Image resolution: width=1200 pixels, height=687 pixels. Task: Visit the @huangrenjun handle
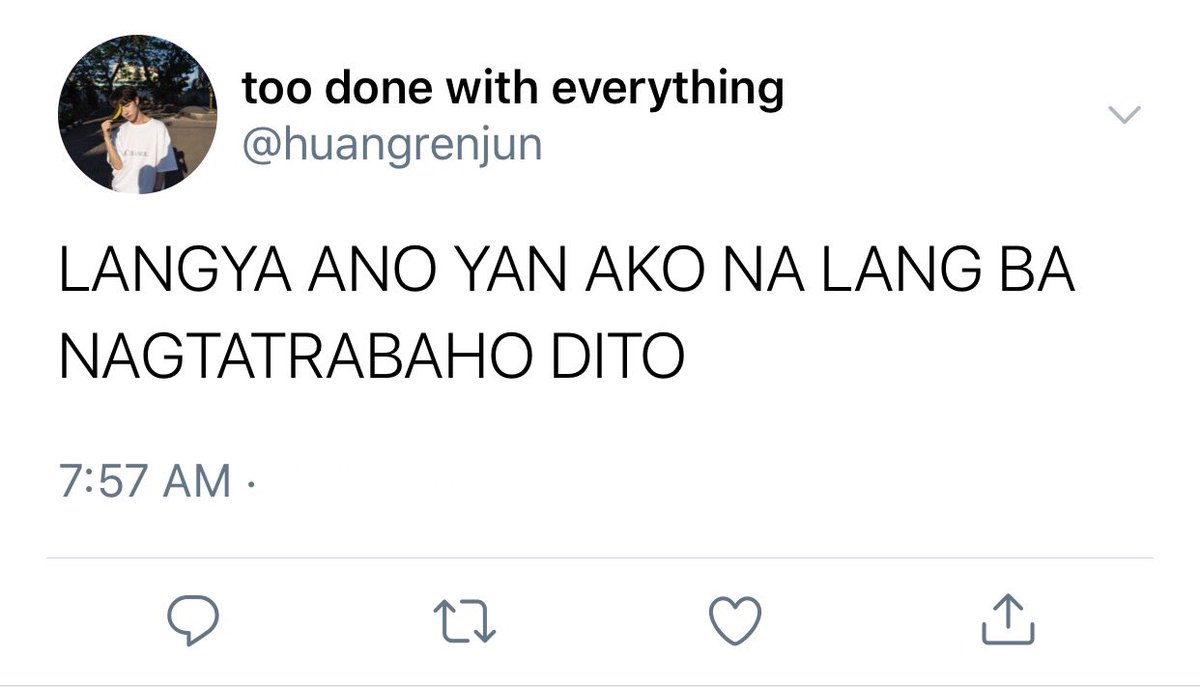point(392,146)
